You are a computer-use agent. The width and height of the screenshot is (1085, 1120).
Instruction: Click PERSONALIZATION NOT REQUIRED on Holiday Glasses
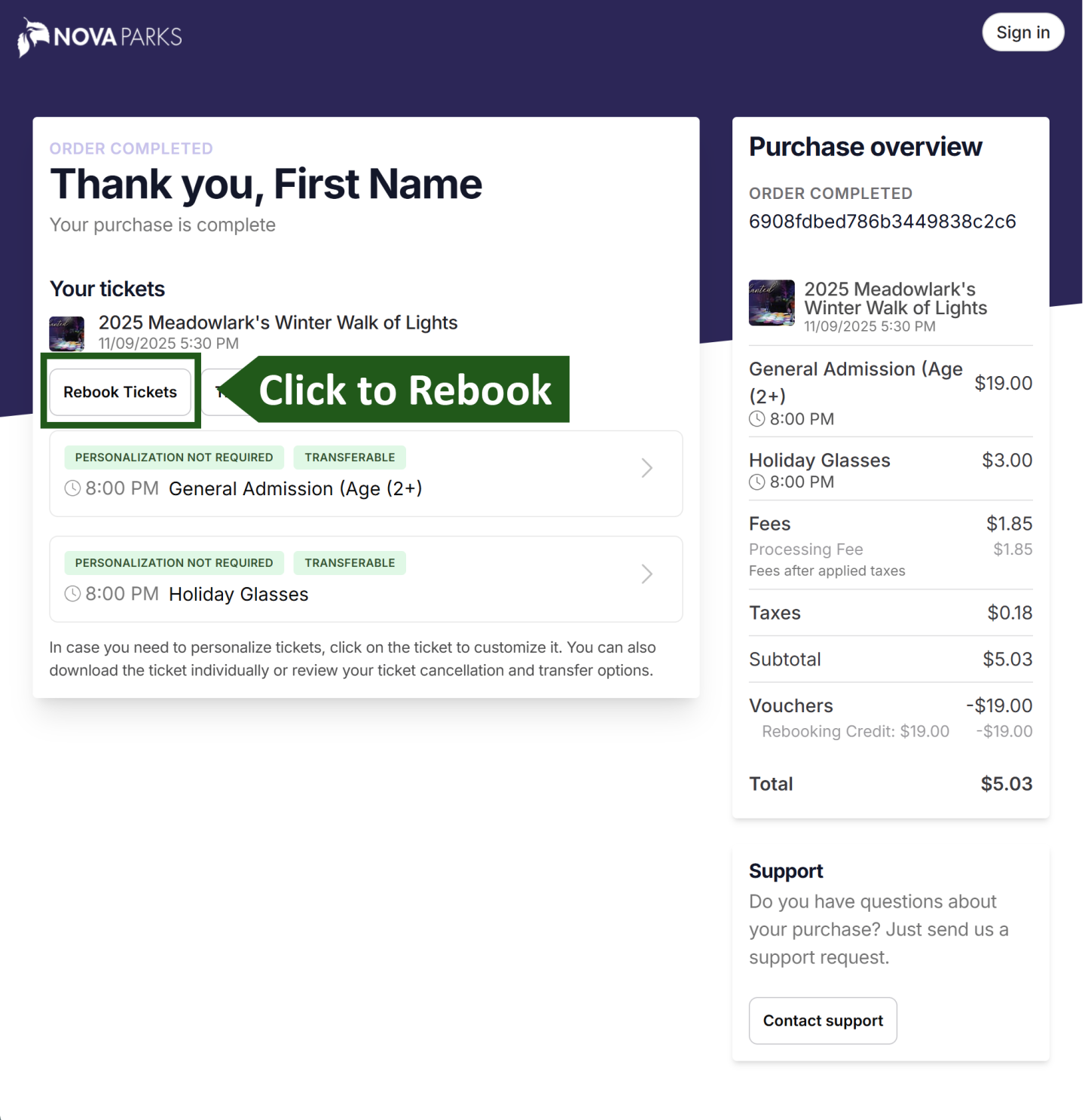coord(173,562)
